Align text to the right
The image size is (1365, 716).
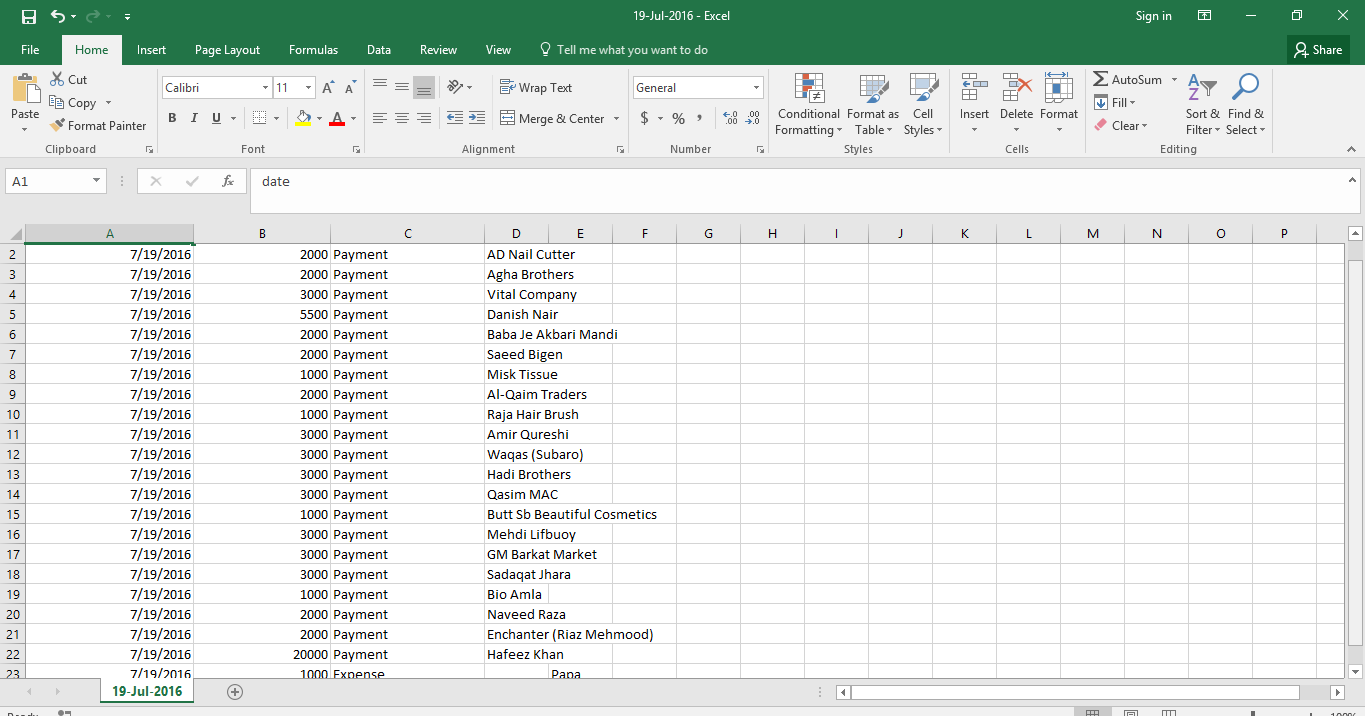[424, 118]
